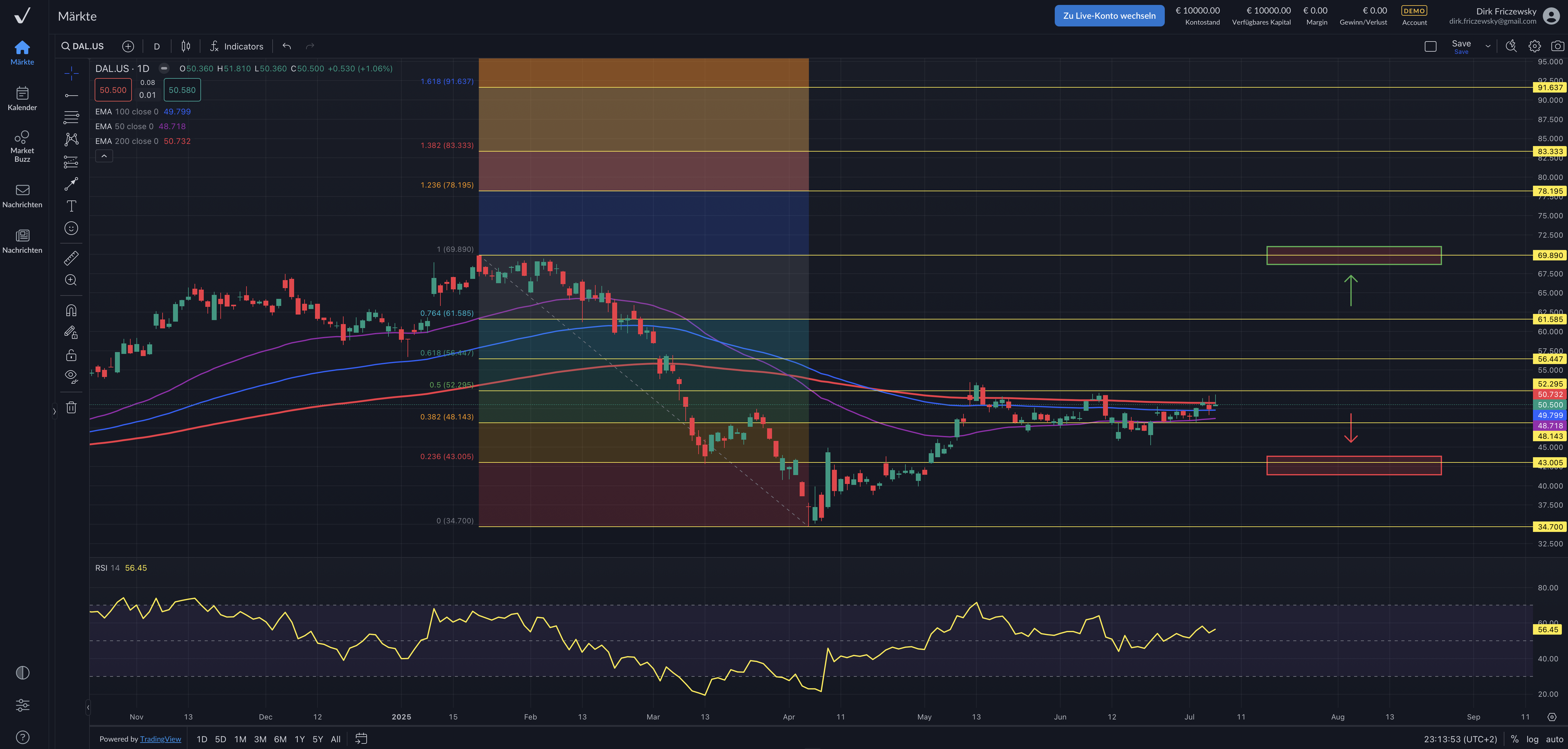
Task: Take a chart snapshot with camera icon
Action: click(x=1557, y=46)
